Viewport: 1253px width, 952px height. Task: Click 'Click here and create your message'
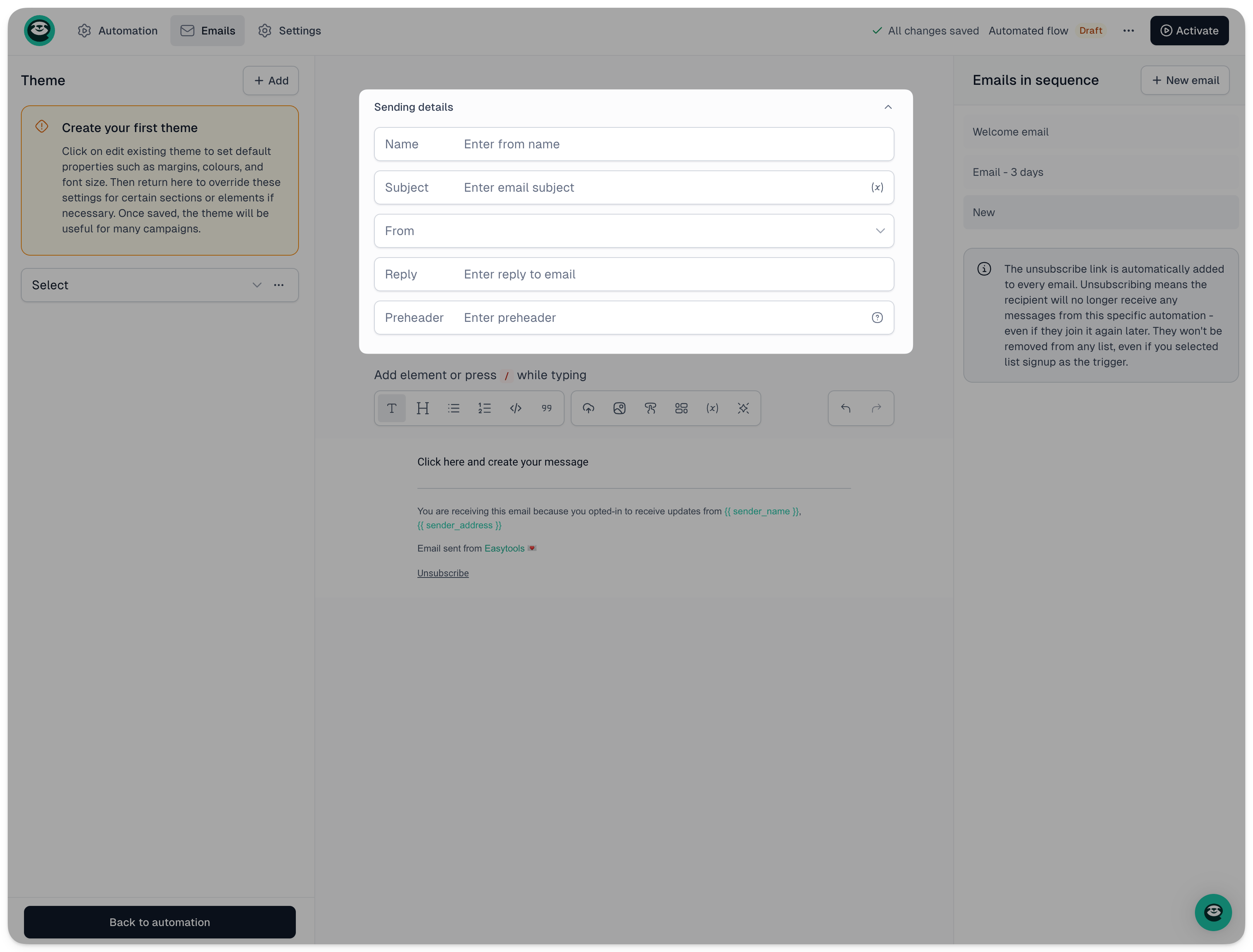503,462
